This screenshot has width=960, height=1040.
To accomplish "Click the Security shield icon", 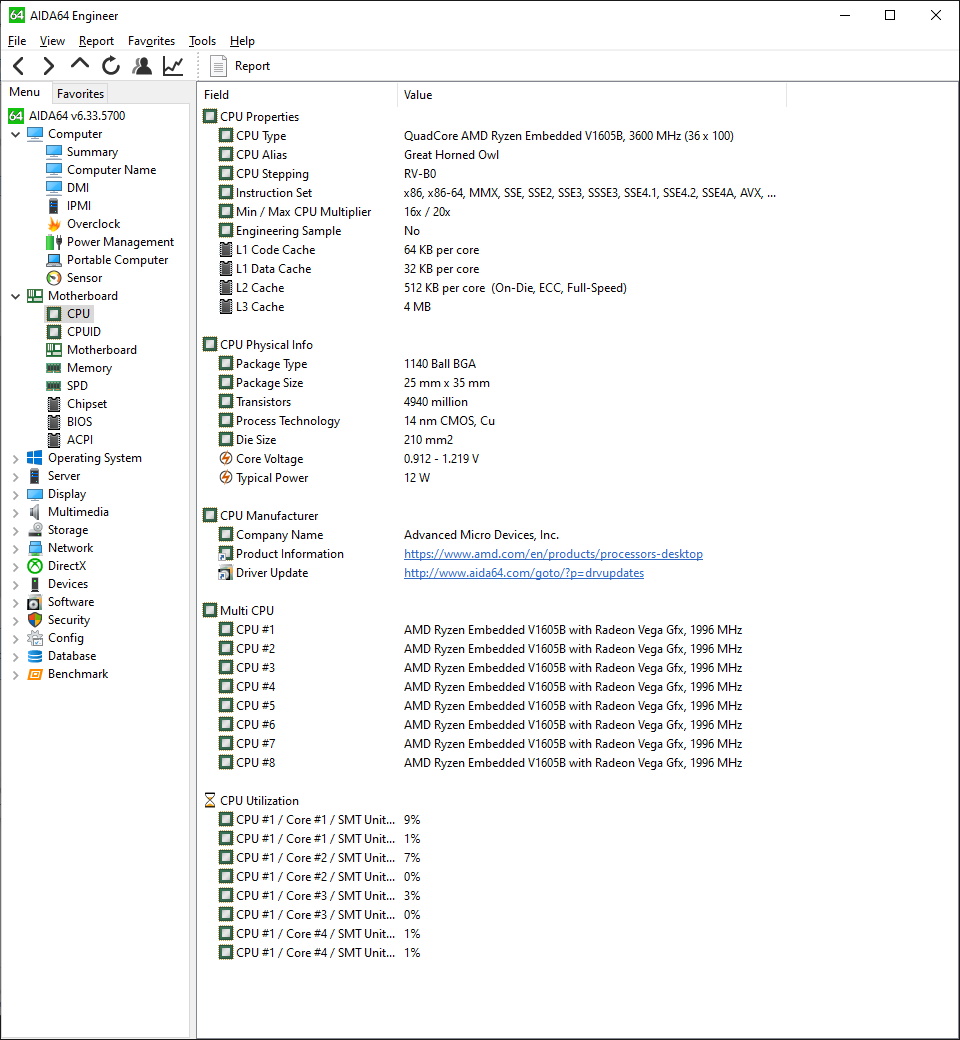I will [34, 619].
